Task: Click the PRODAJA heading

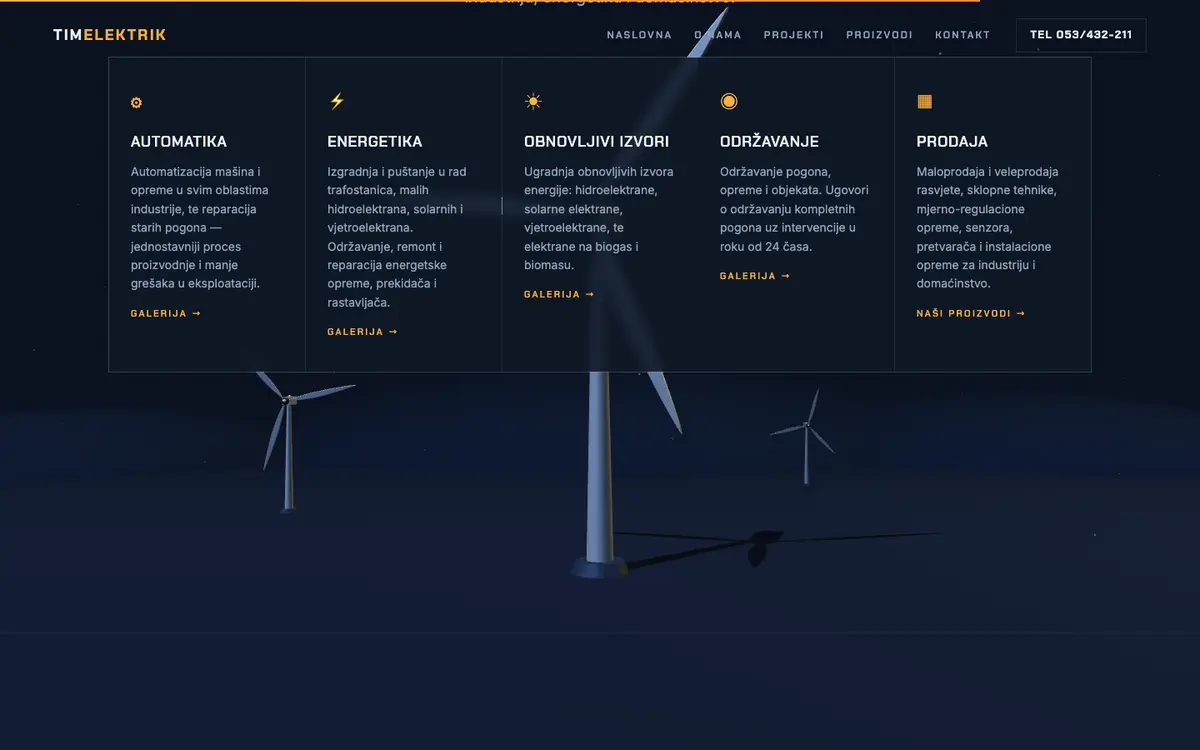Action: [x=952, y=142]
